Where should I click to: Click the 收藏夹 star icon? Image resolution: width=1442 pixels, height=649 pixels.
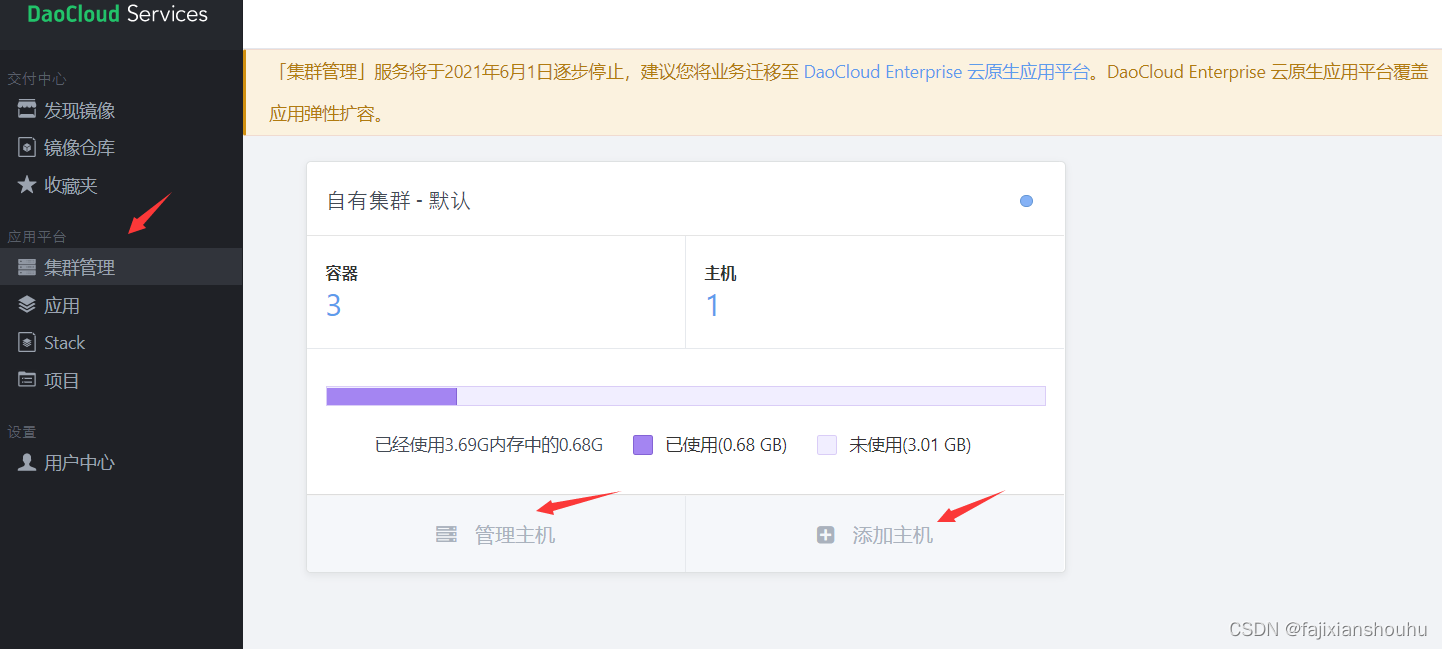tap(27, 185)
